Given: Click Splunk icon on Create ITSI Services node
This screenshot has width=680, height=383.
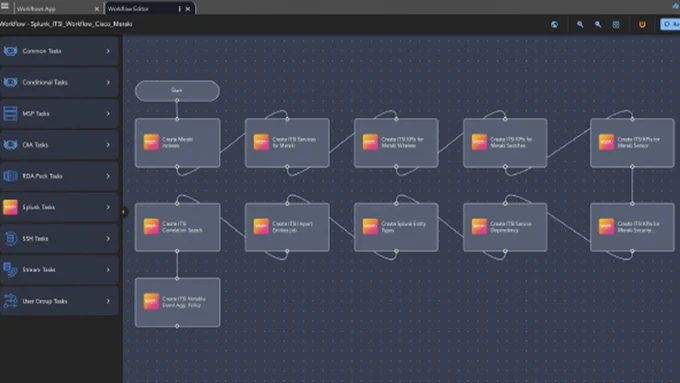Looking at the screenshot, I should tap(261, 142).
